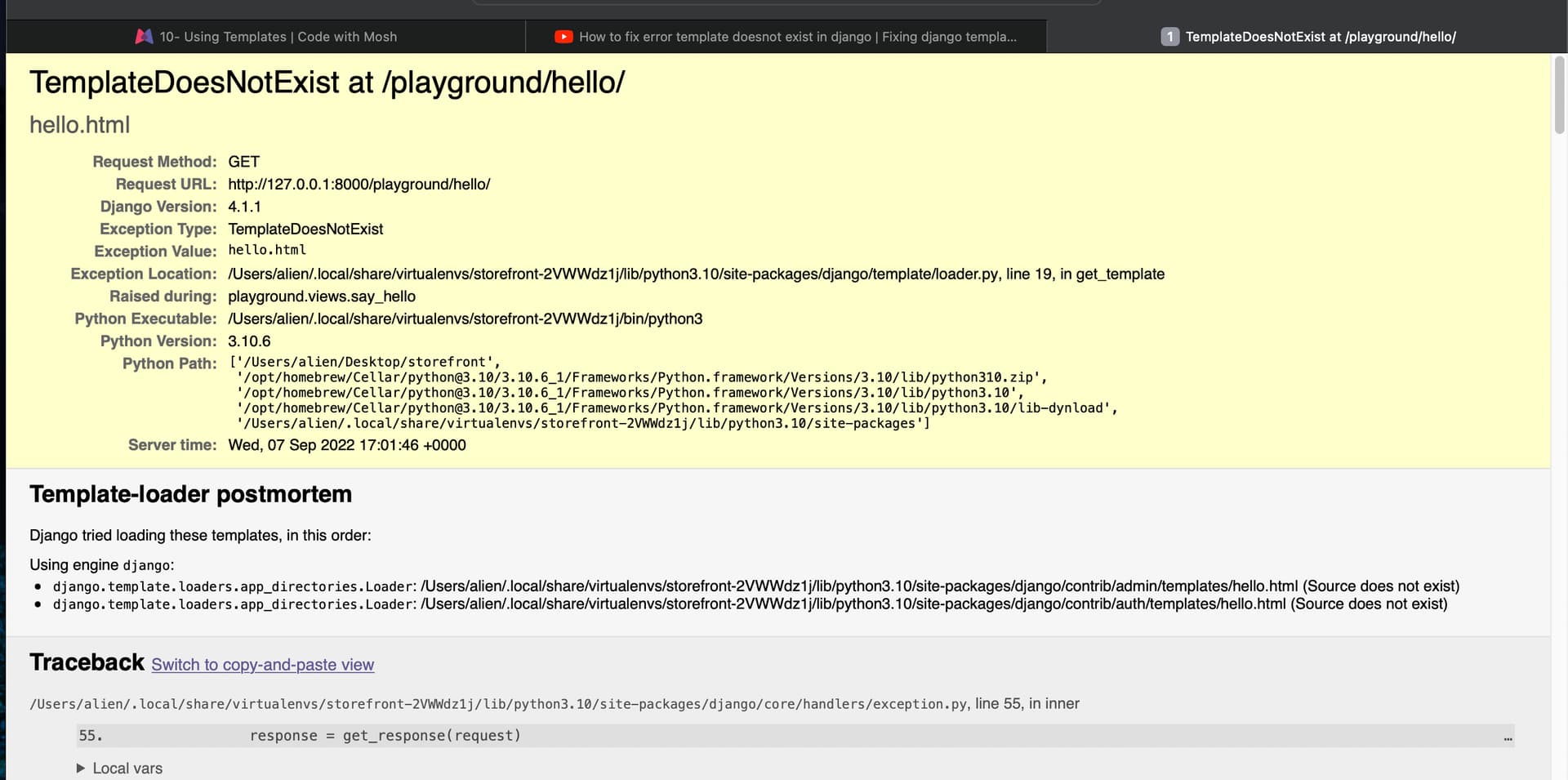Screen dimensions: 1568x780
Task: Click the traceback file path ending exception.py
Action: (498, 704)
